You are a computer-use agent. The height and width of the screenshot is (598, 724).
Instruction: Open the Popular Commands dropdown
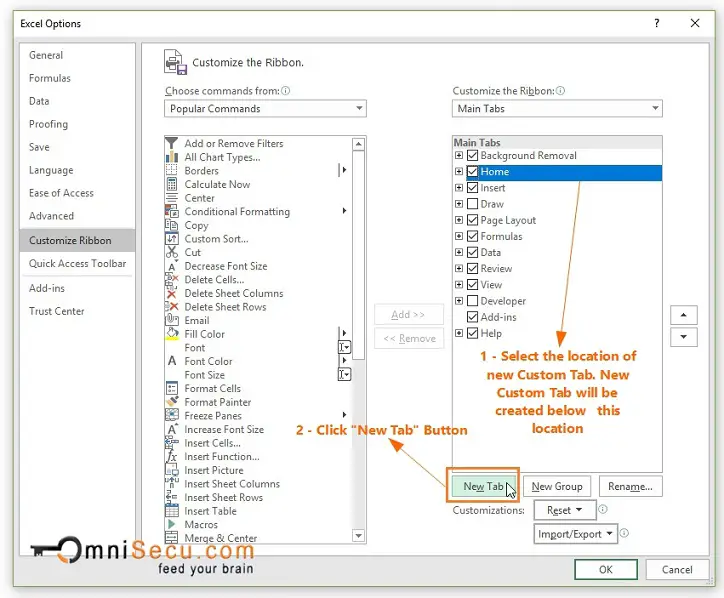click(265, 109)
